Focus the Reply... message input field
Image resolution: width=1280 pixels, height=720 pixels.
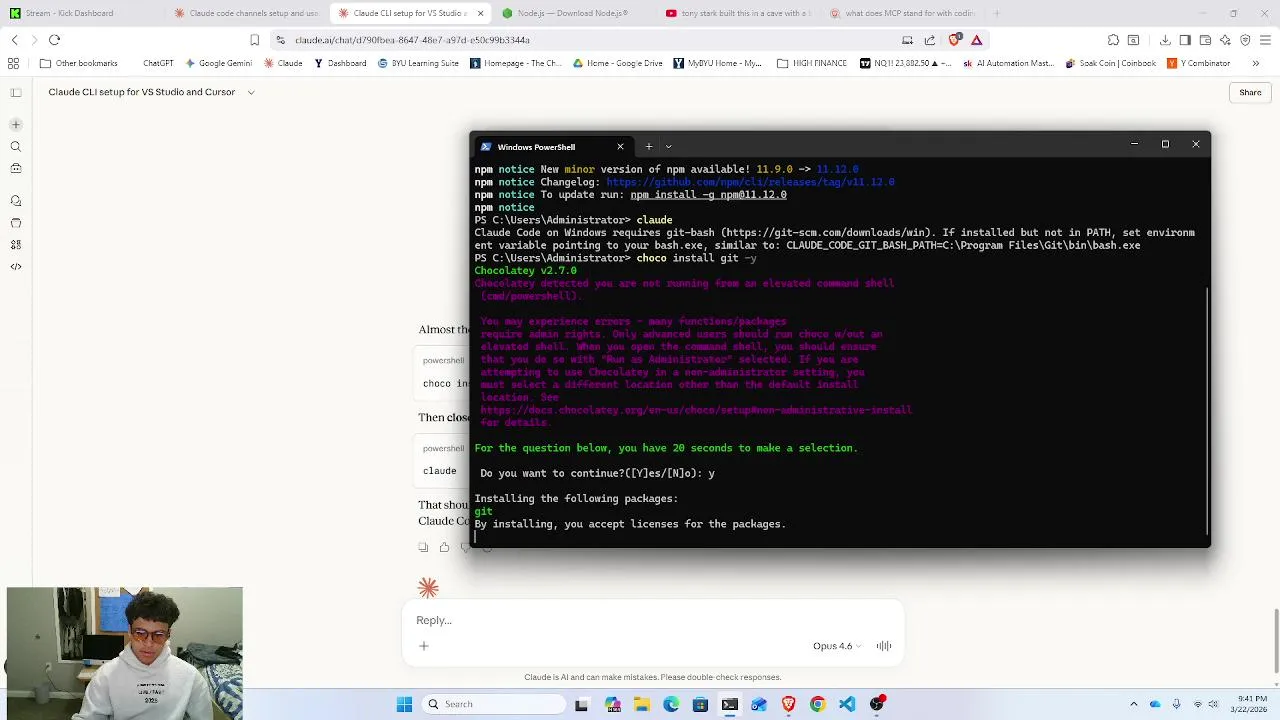653,620
